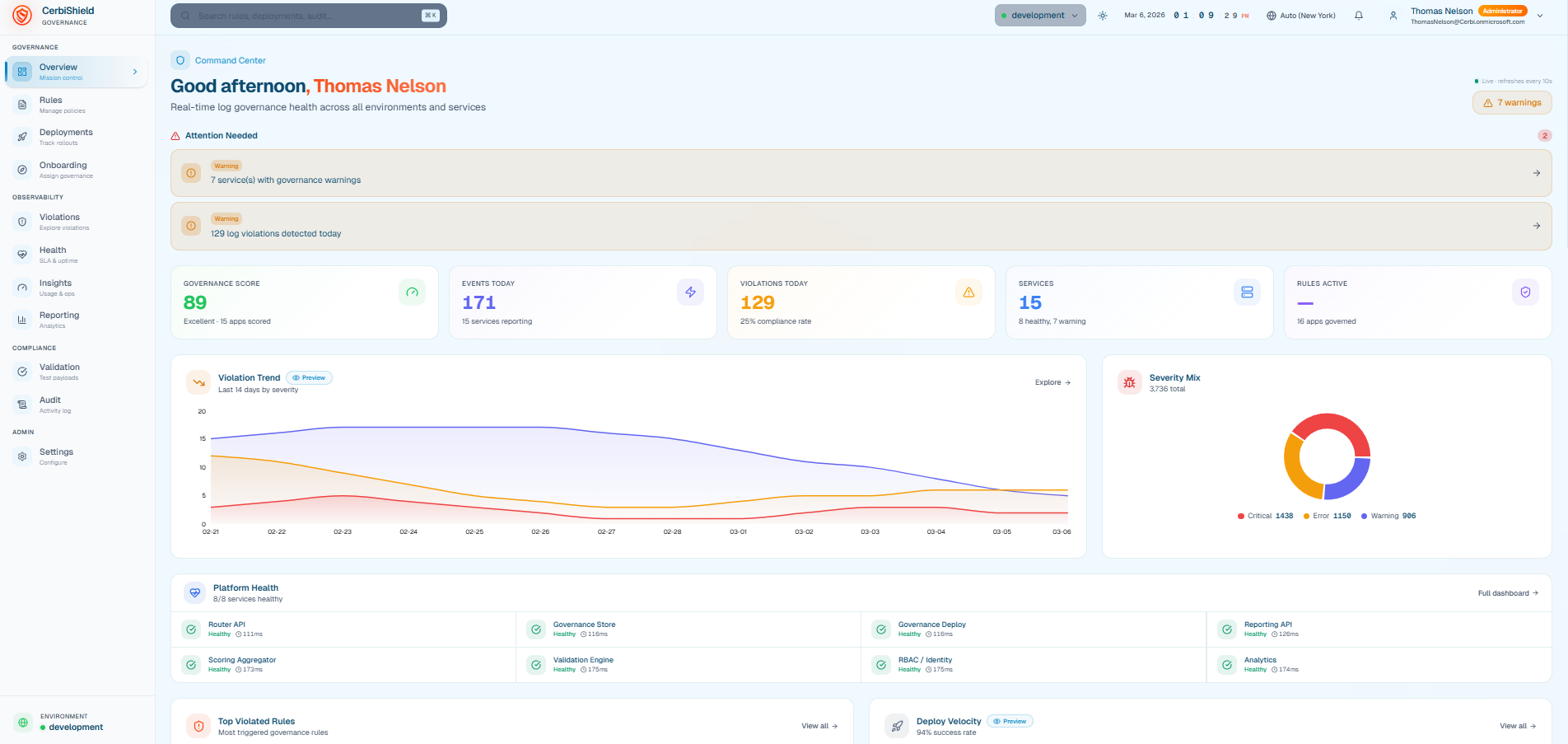Click the user profile icon in header
Viewport: 1568px width, 744px height.
[1393, 16]
